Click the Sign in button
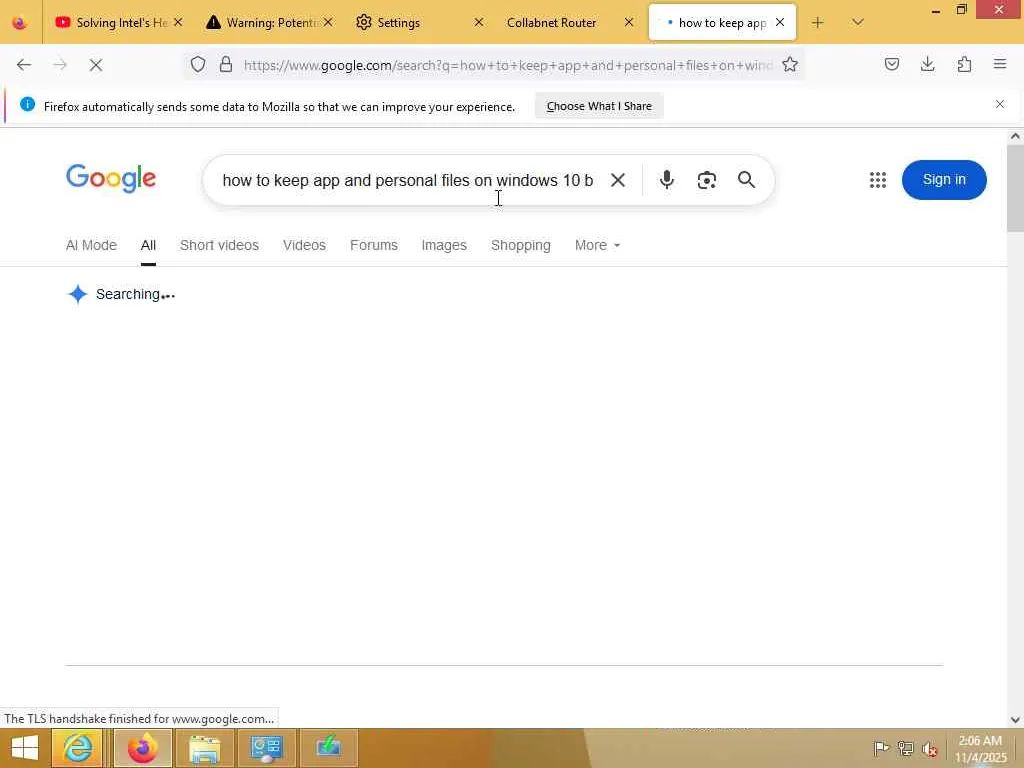 pyautogui.click(x=944, y=180)
